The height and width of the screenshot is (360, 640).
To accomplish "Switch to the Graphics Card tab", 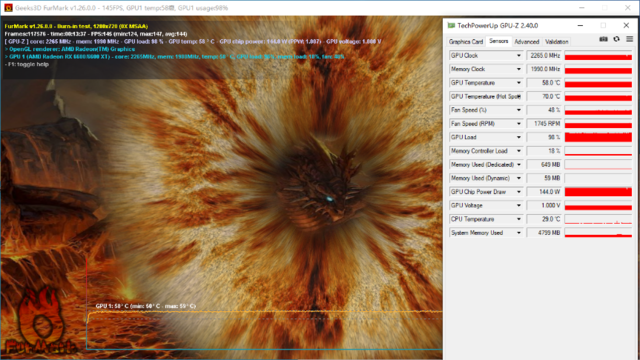I will (466, 42).
